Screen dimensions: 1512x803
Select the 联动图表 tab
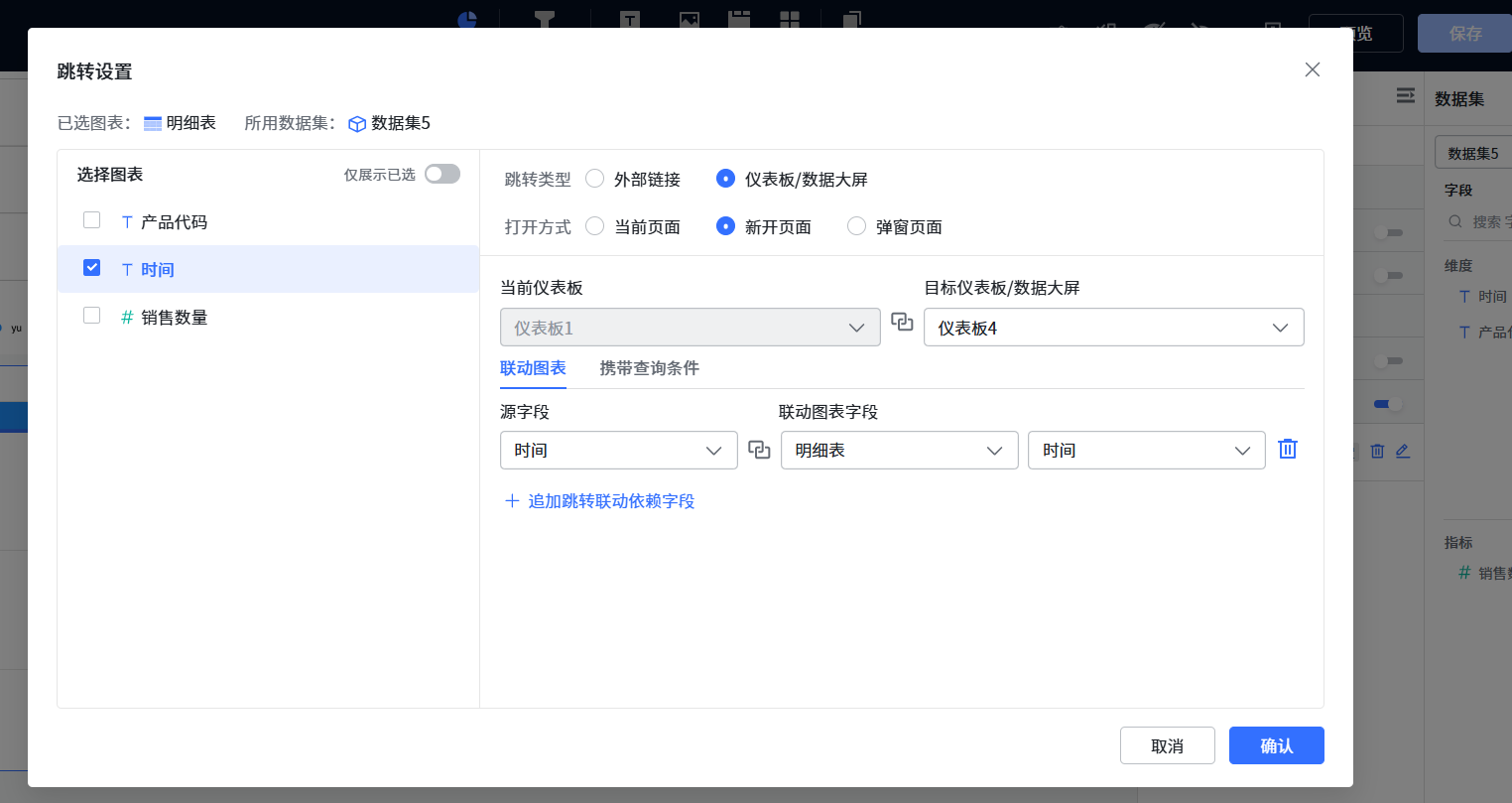click(x=533, y=368)
